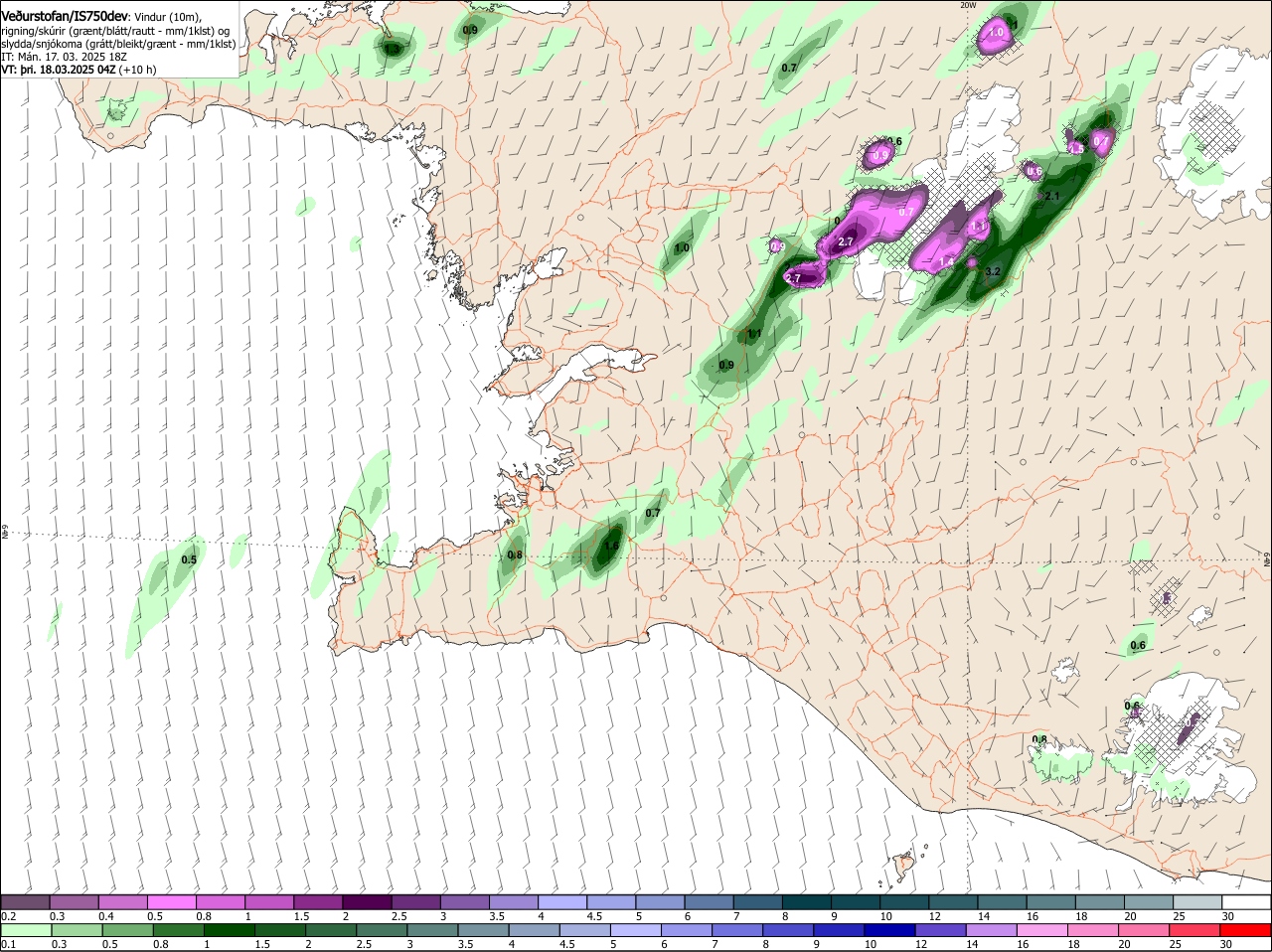Click the slate blue swatch labeled 6 in upper row

[709, 902]
